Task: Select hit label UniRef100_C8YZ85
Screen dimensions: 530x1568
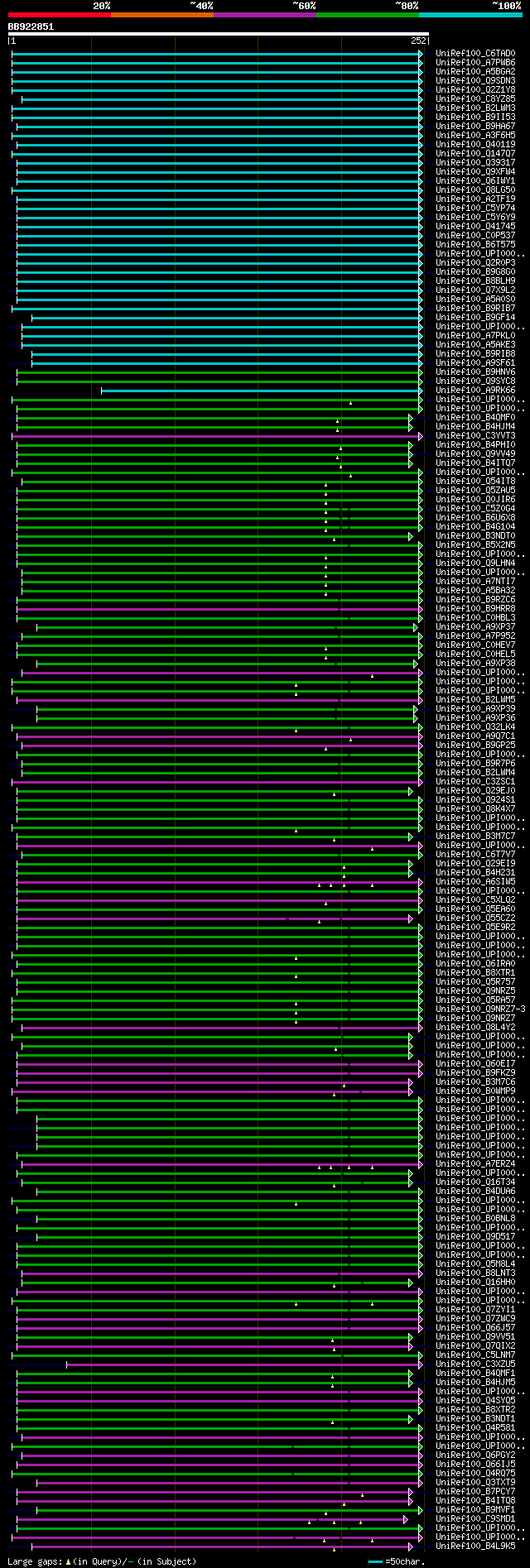Action: pos(475,99)
